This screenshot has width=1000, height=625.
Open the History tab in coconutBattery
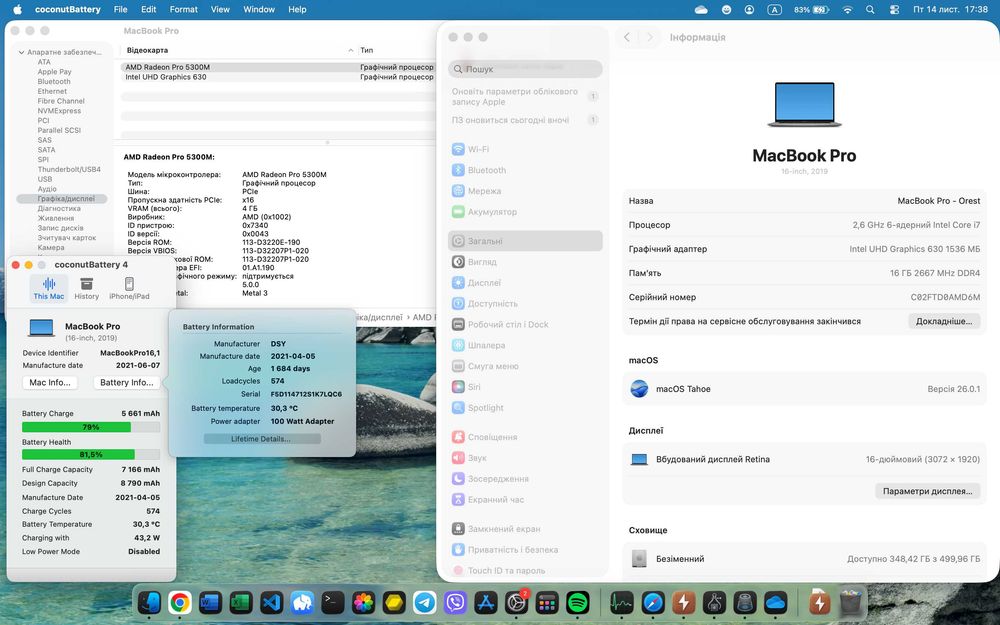(87, 288)
